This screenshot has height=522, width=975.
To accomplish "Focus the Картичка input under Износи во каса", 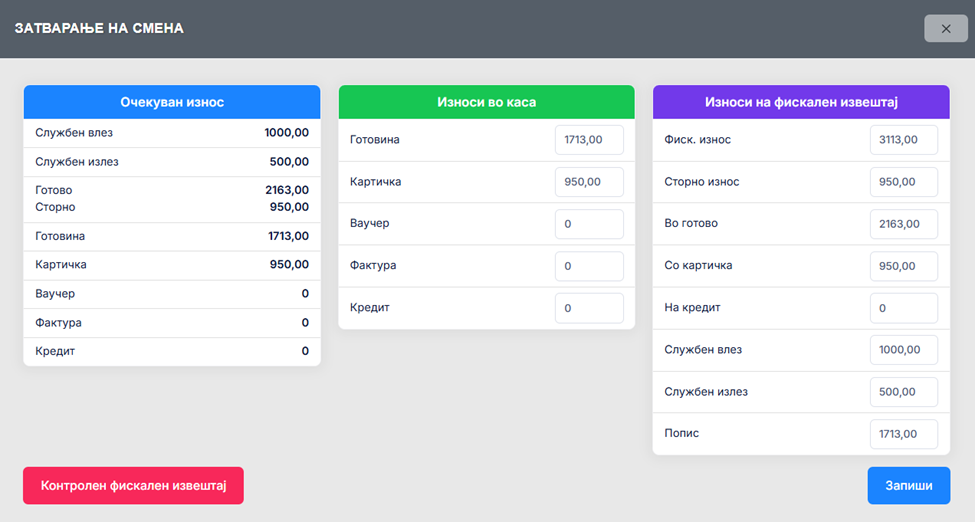I will point(589,182).
